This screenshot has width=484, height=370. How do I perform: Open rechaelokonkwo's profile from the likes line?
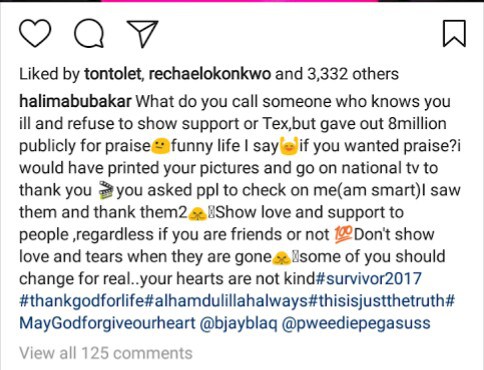click(210, 74)
